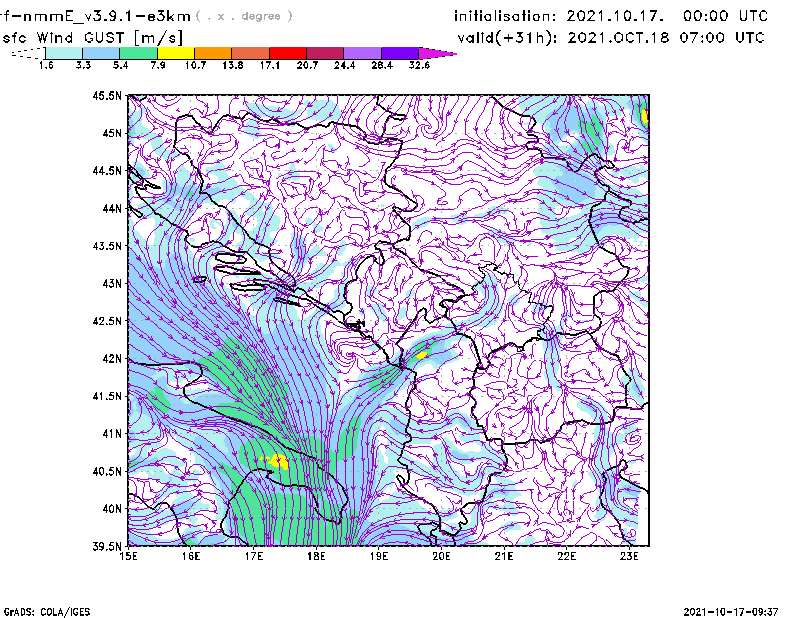Viewport: 800px width, 618px height.
Task: Click the legend value '5.4'
Action: tap(120, 65)
